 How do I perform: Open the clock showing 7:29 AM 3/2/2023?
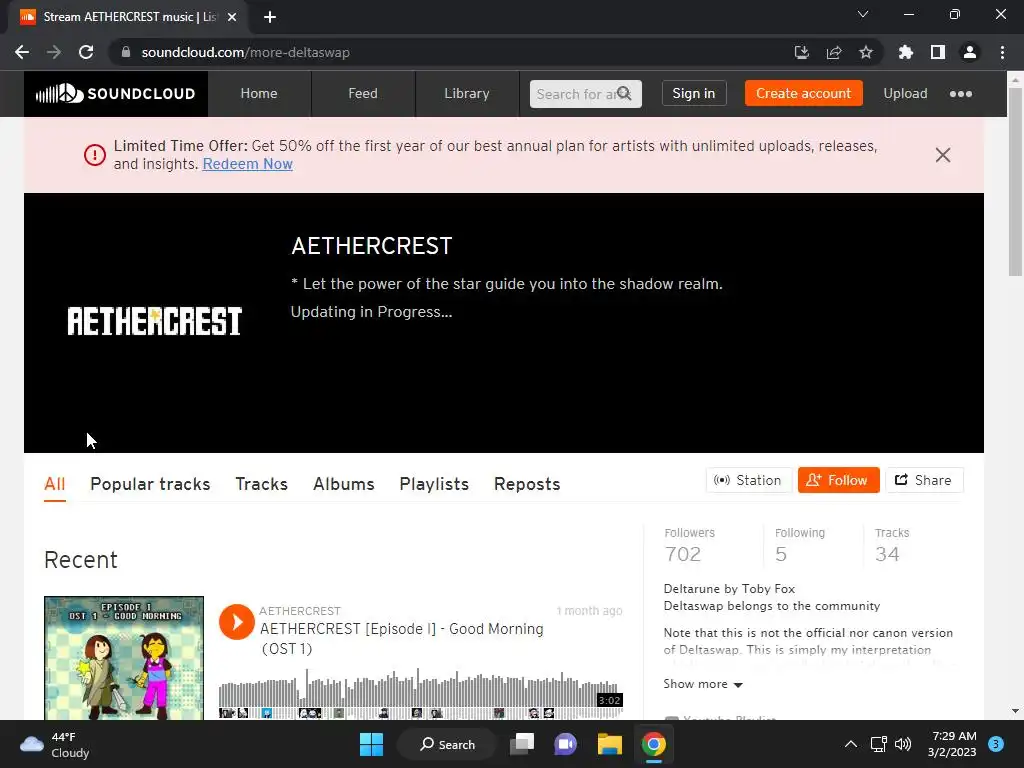[952, 744]
